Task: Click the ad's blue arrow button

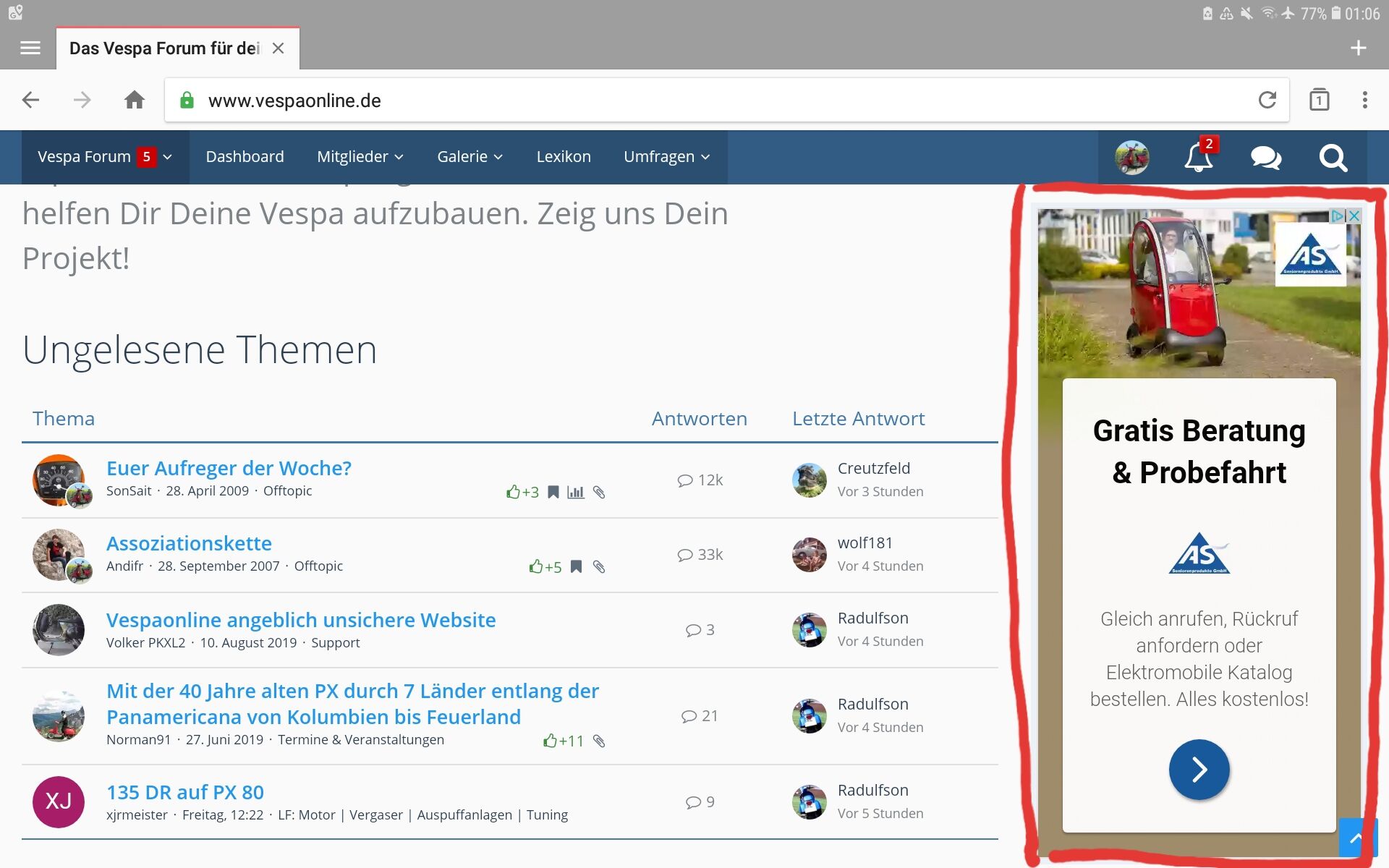Action: (x=1199, y=769)
